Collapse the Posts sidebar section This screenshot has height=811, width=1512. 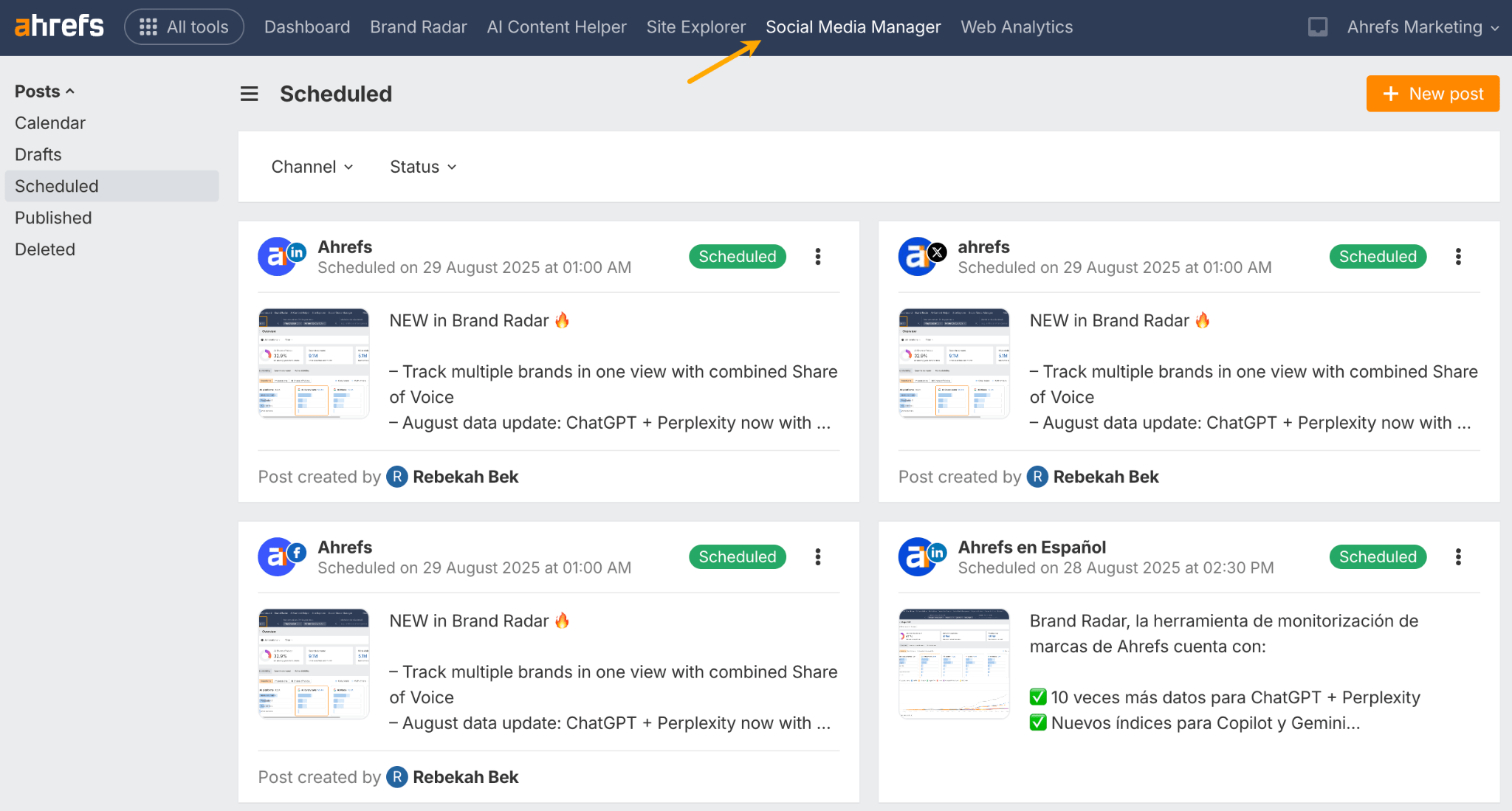click(x=44, y=92)
